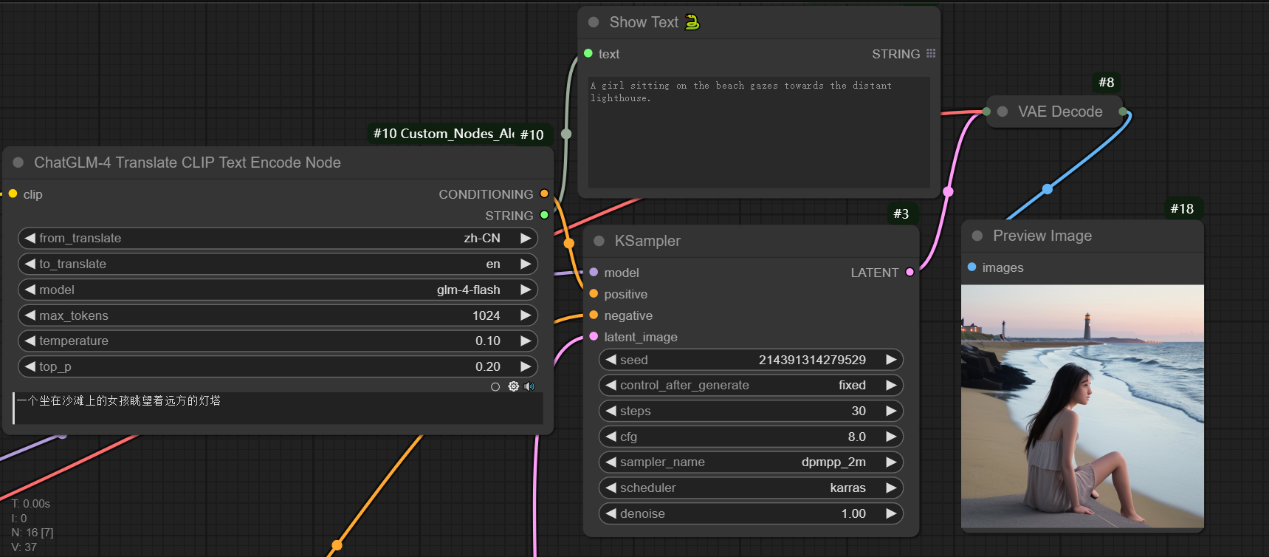Increase steps value with the right arrow
The height and width of the screenshot is (557, 1269).
(891, 411)
